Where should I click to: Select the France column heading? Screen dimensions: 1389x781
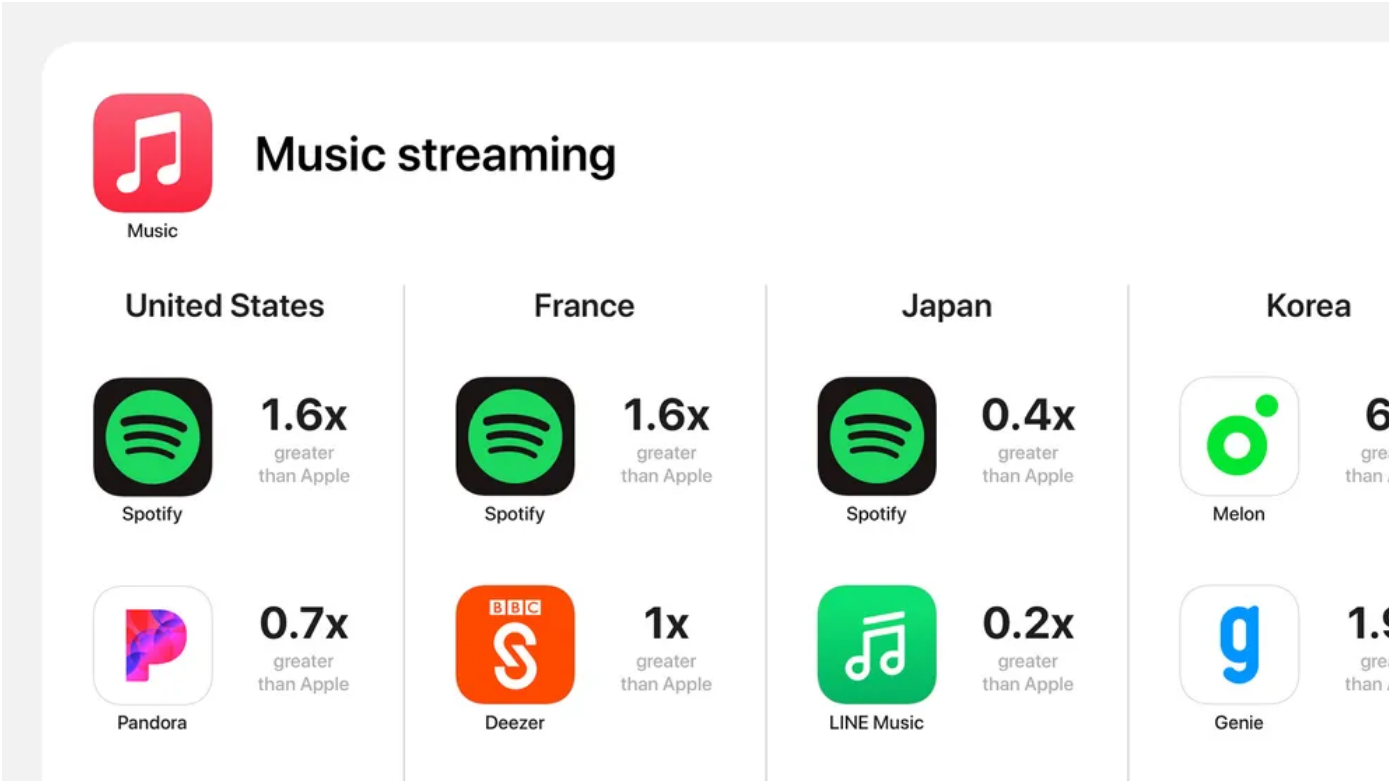tap(584, 306)
